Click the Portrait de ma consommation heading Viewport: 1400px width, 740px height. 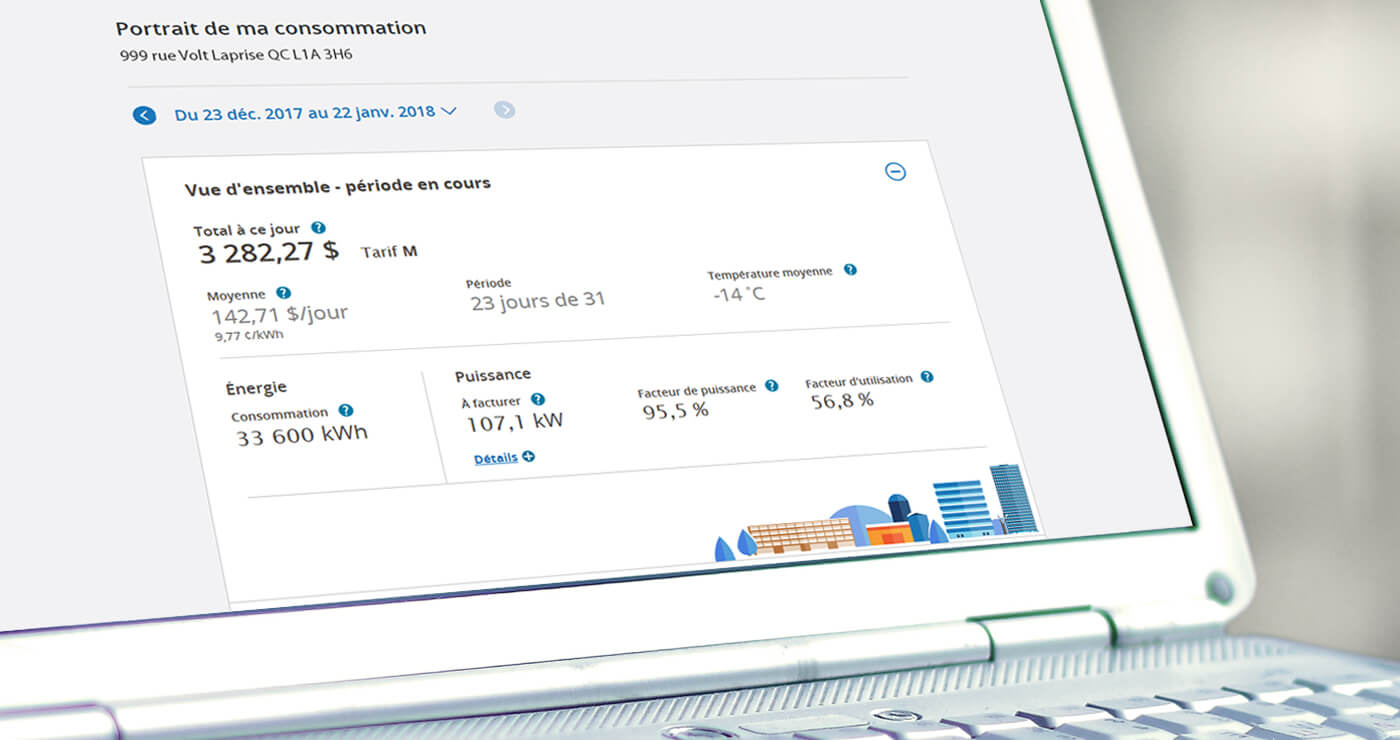[271, 28]
